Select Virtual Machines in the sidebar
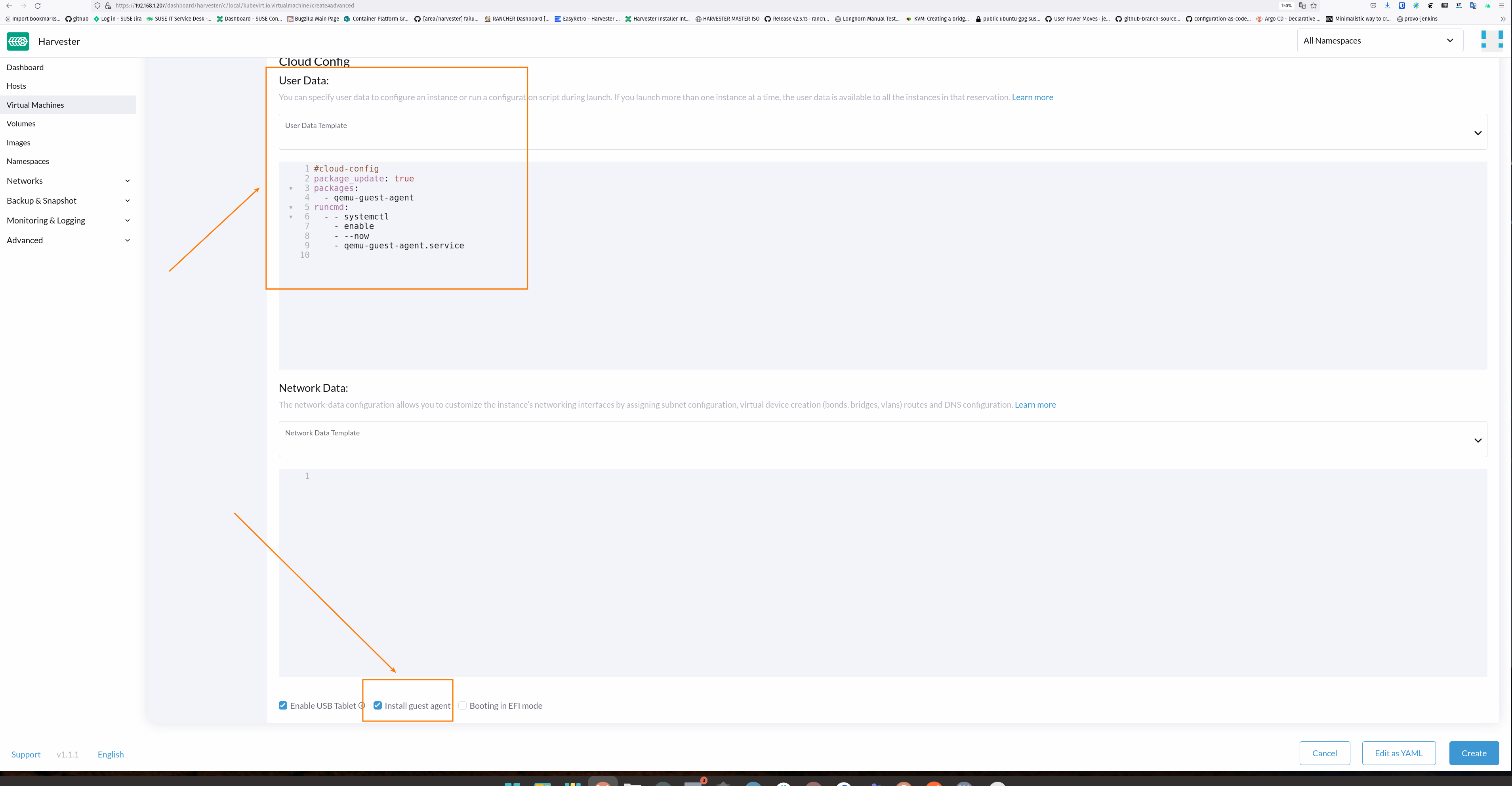 35,105
